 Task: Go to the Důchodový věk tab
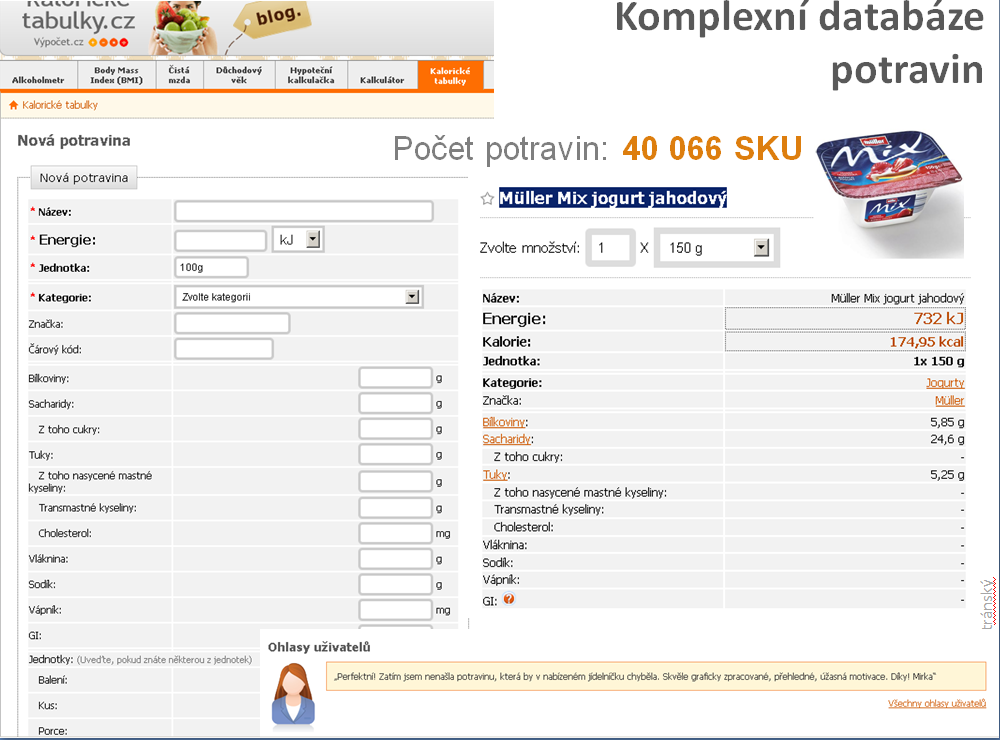(239, 75)
